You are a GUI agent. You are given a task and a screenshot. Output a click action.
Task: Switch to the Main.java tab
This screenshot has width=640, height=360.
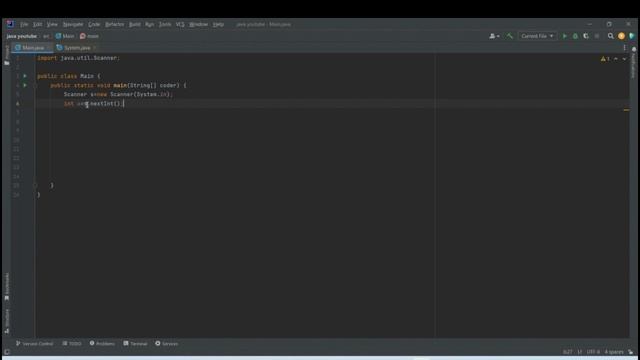(33, 48)
